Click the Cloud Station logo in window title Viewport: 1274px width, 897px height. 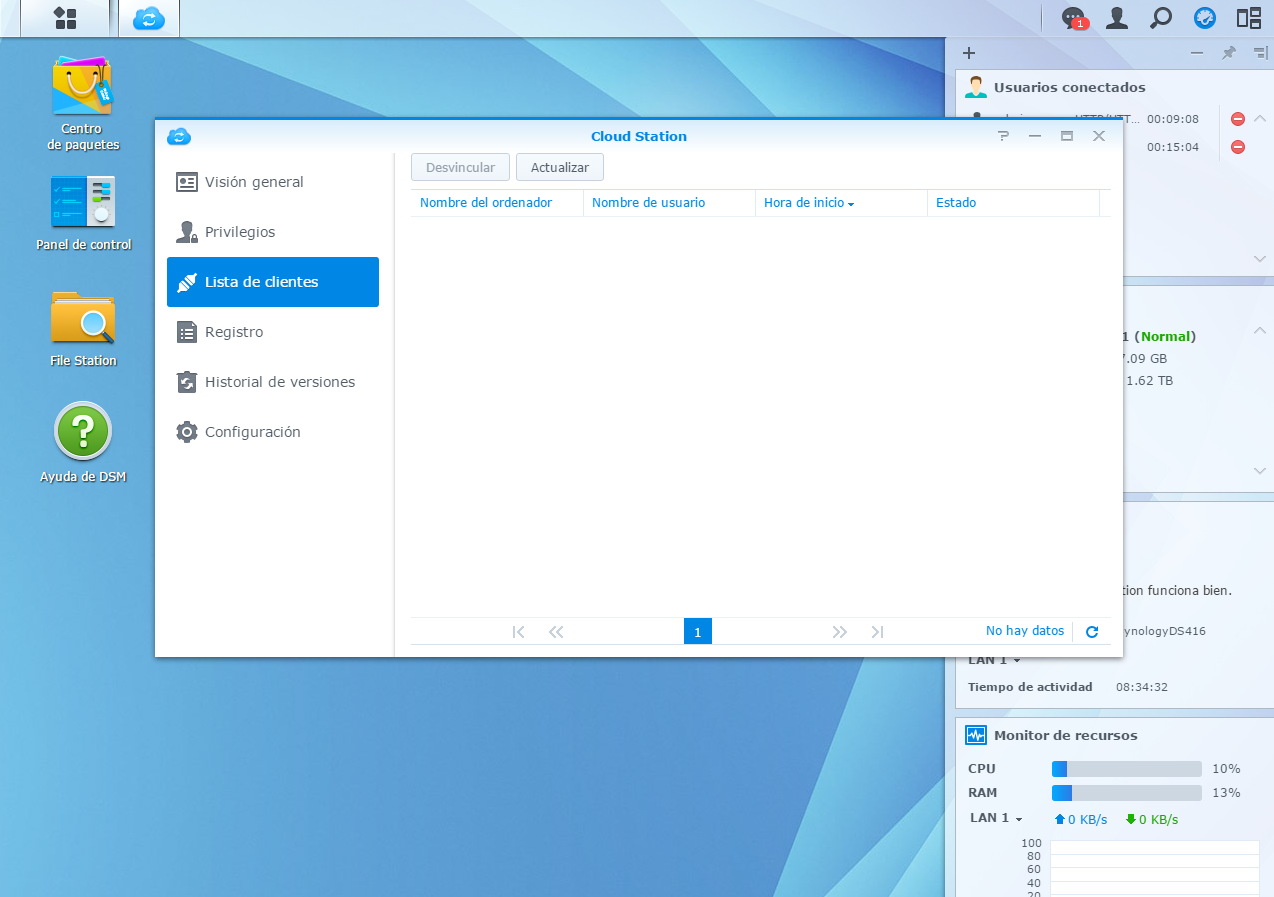coord(179,136)
